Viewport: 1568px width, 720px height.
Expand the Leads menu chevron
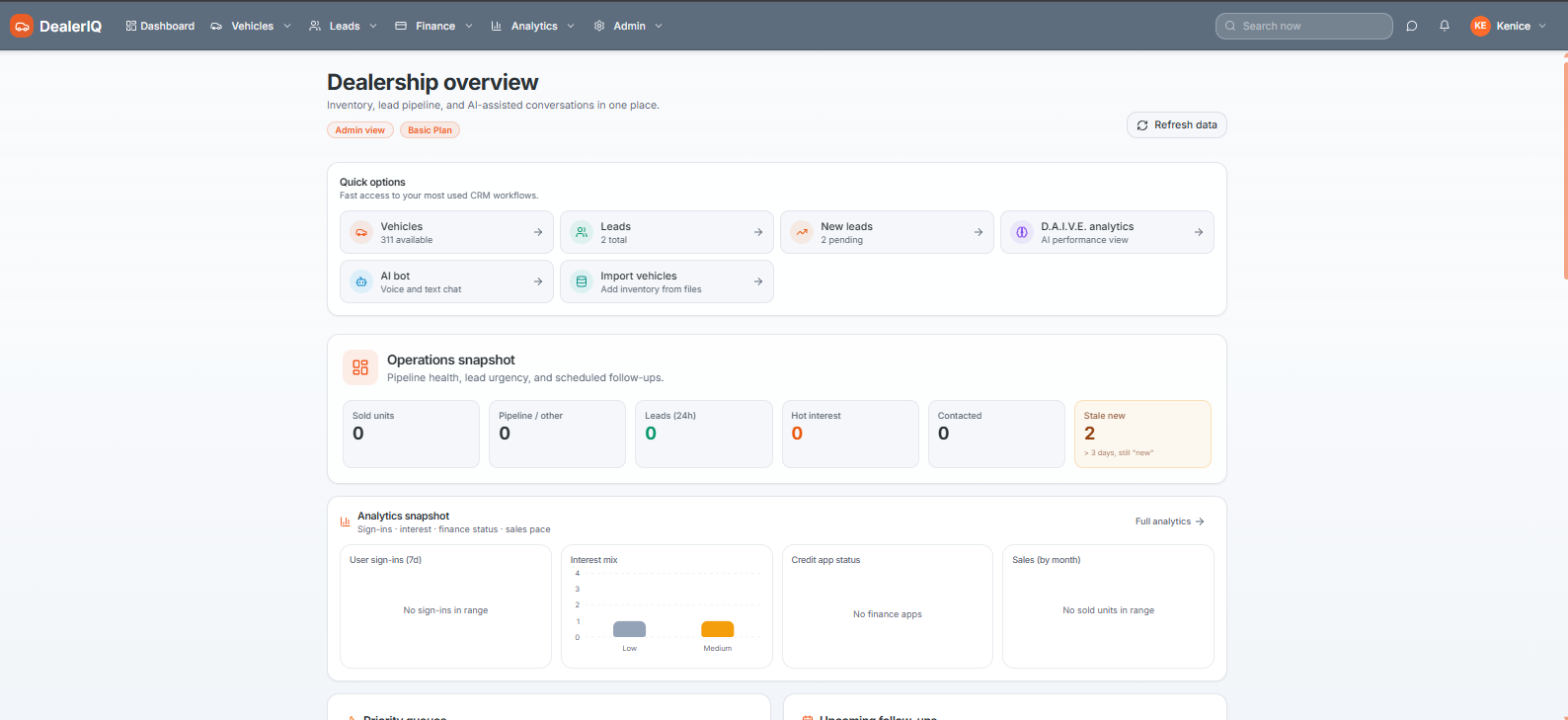373,26
